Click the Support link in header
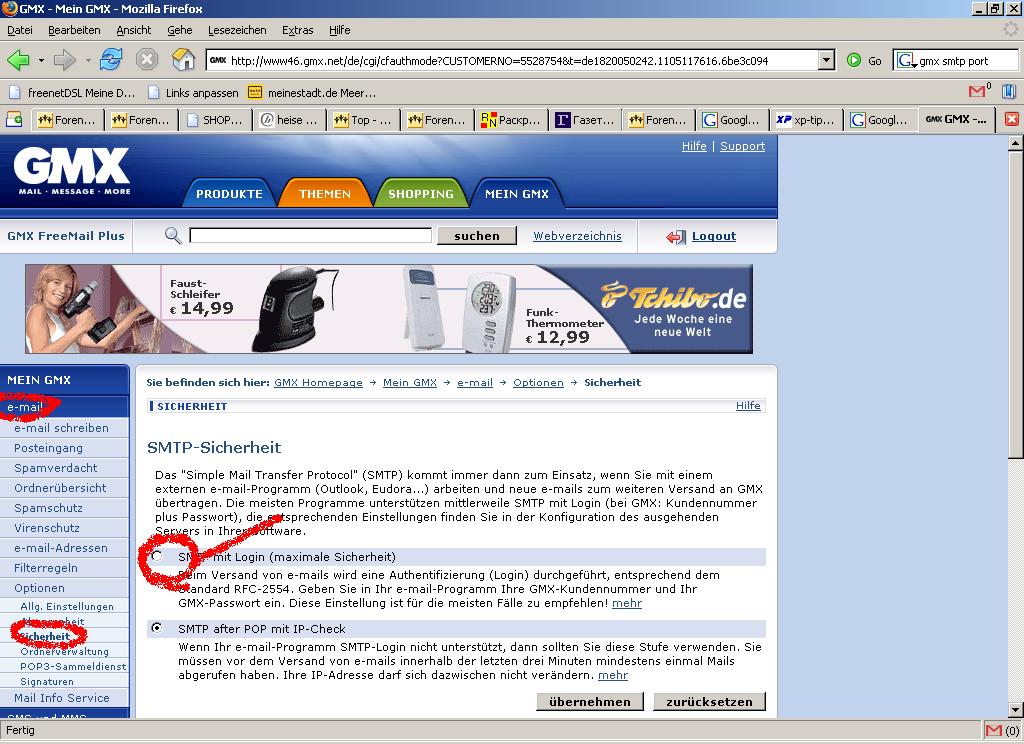Image resolution: width=1024 pixels, height=744 pixels. pos(743,146)
